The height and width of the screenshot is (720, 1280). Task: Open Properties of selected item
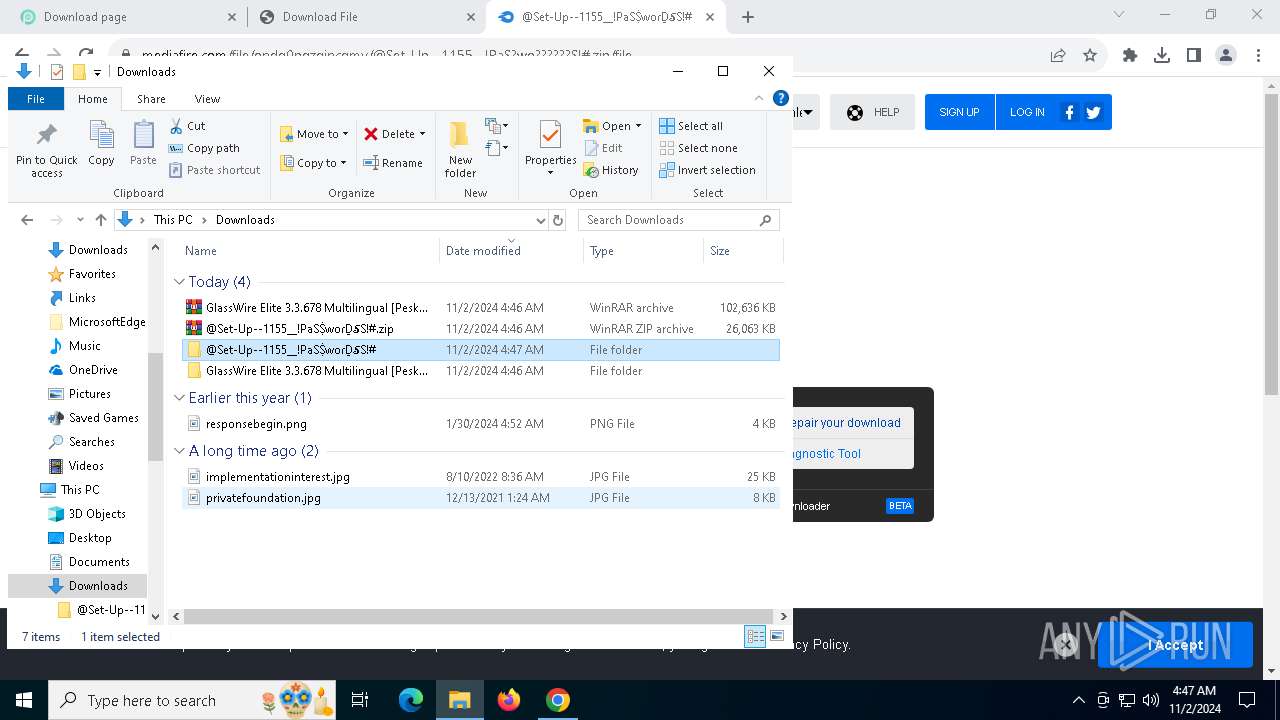[550, 148]
